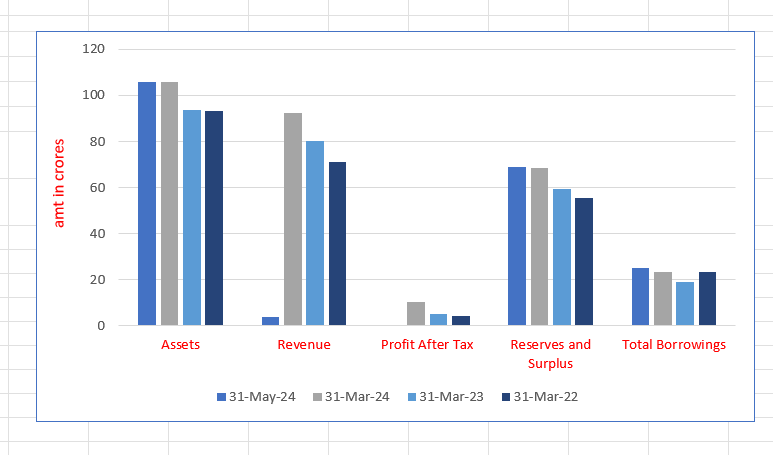Select the 31-Mar-22 dark blue legend marker
The width and height of the screenshot is (773, 455).
tap(506, 397)
